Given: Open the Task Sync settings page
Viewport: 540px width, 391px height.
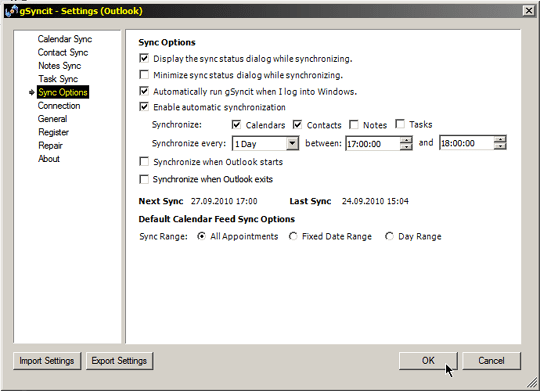Looking at the screenshot, I should pos(58,79).
